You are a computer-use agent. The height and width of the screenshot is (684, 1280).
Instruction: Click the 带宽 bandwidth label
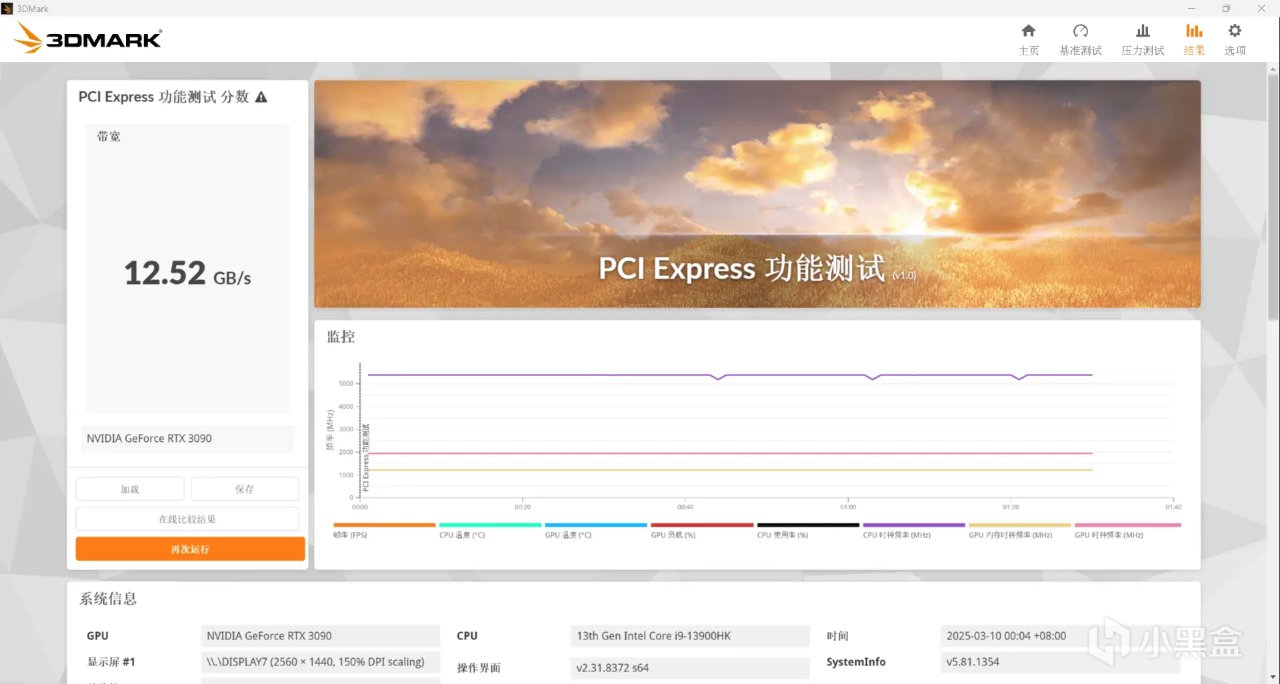click(x=108, y=137)
